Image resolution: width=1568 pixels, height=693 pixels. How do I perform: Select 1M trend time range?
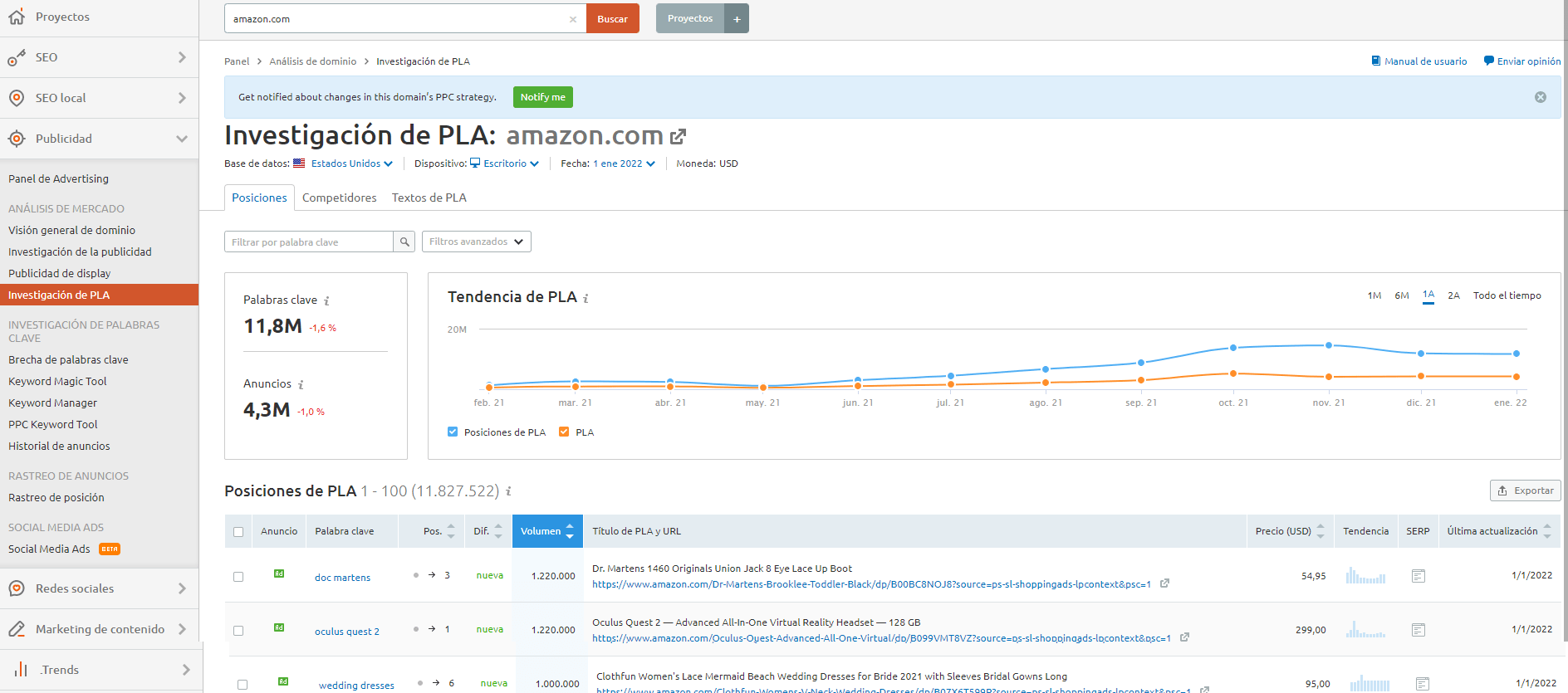coord(1374,295)
